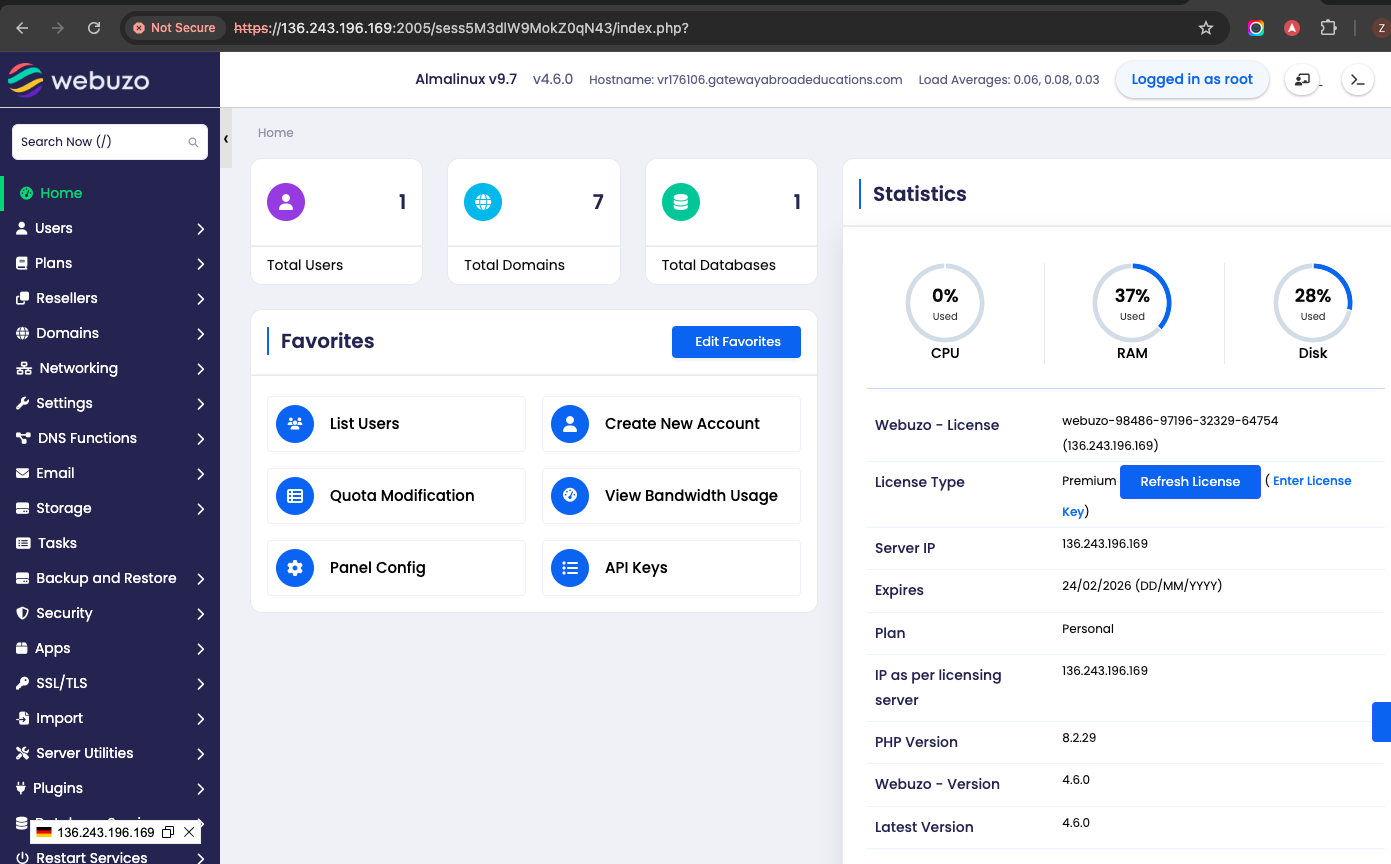Expand the Domains menu chevron
The image size is (1391, 864).
click(200, 334)
